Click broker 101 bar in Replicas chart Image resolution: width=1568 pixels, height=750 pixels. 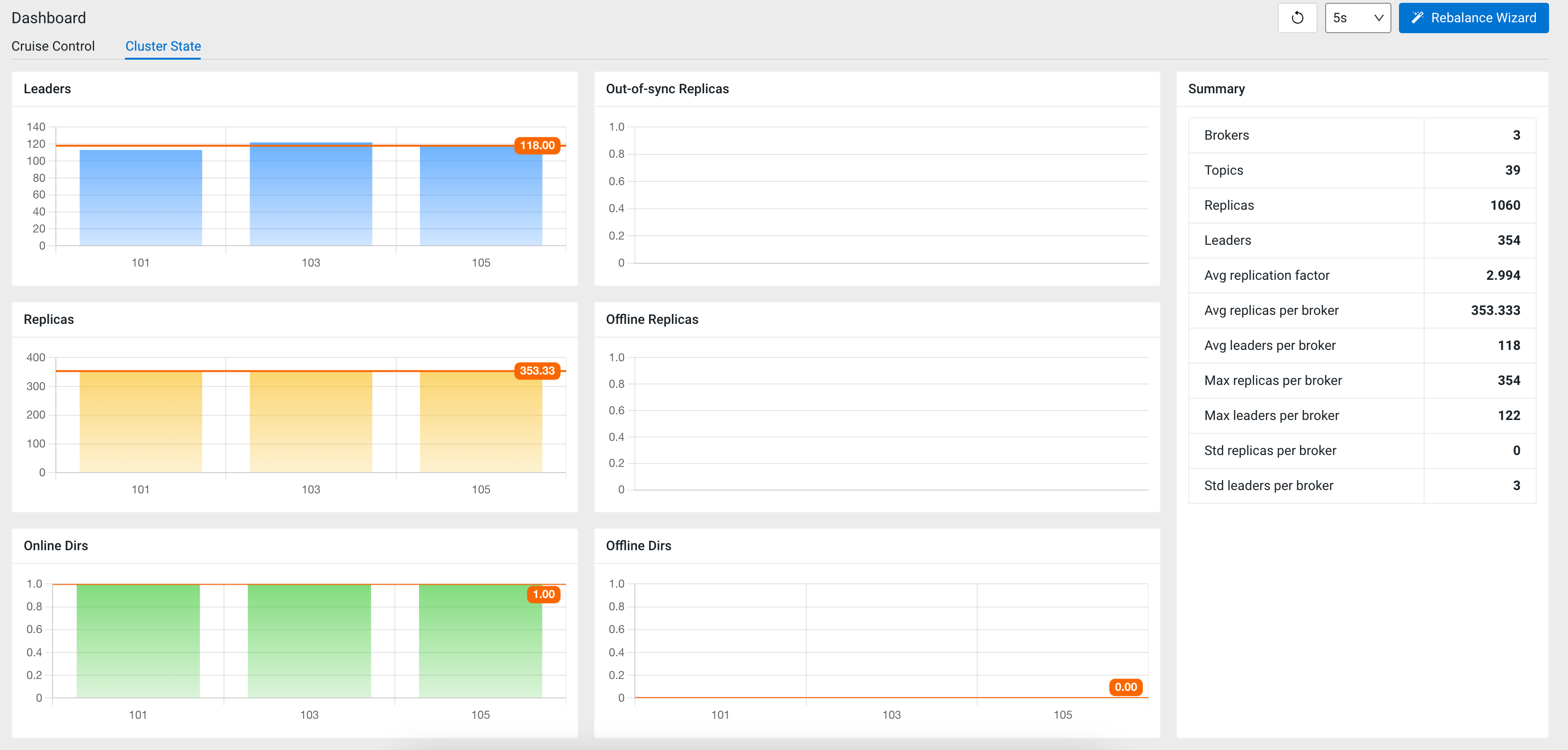pyautogui.click(x=141, y=421)
